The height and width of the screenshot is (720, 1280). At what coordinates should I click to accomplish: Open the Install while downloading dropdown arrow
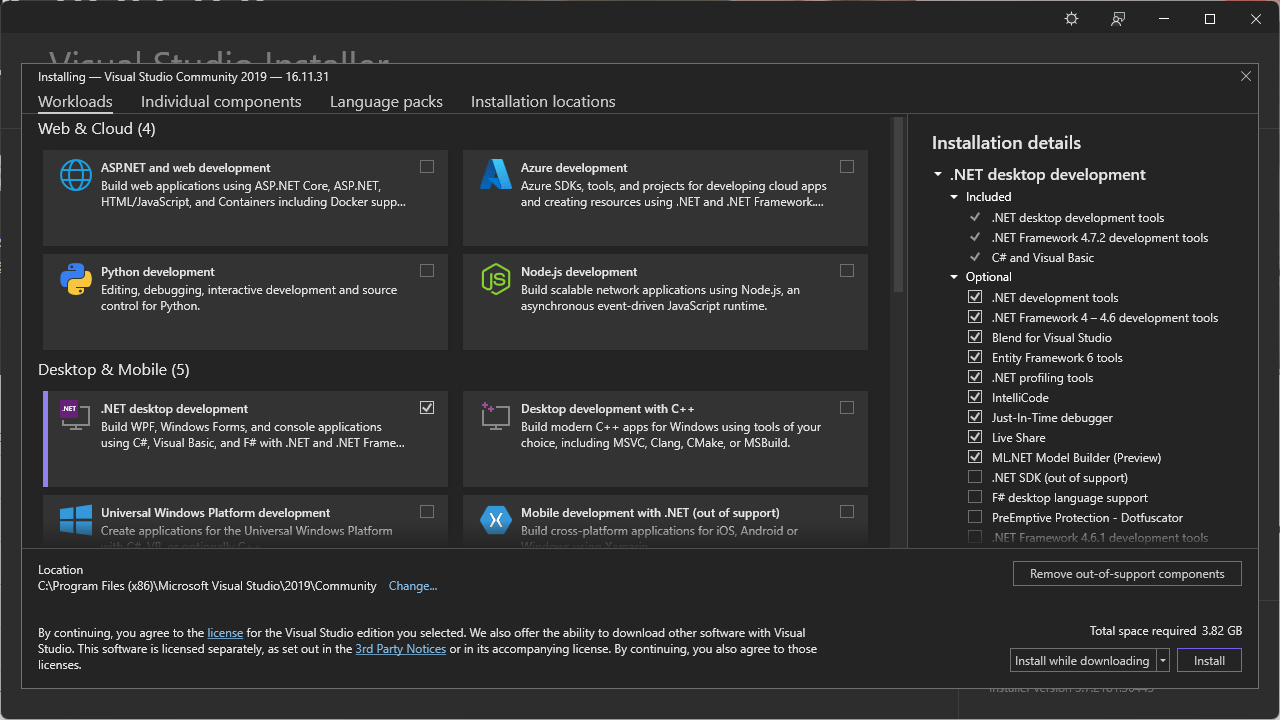(x=1163, y=661)
